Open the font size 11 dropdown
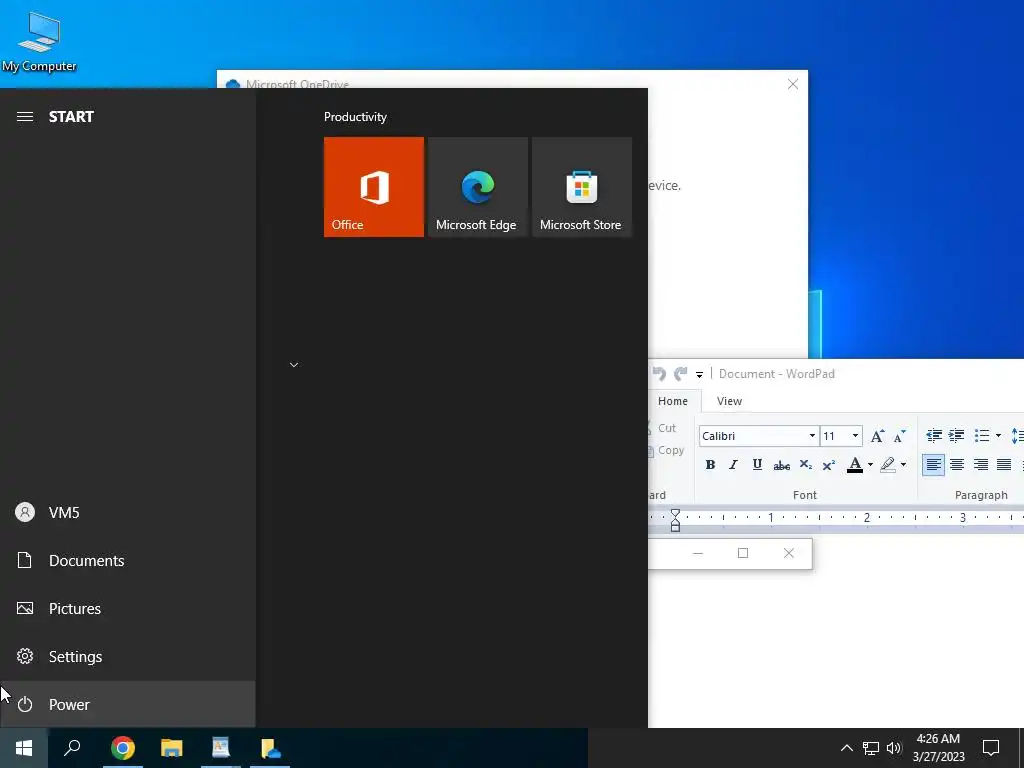 [855, 436]
